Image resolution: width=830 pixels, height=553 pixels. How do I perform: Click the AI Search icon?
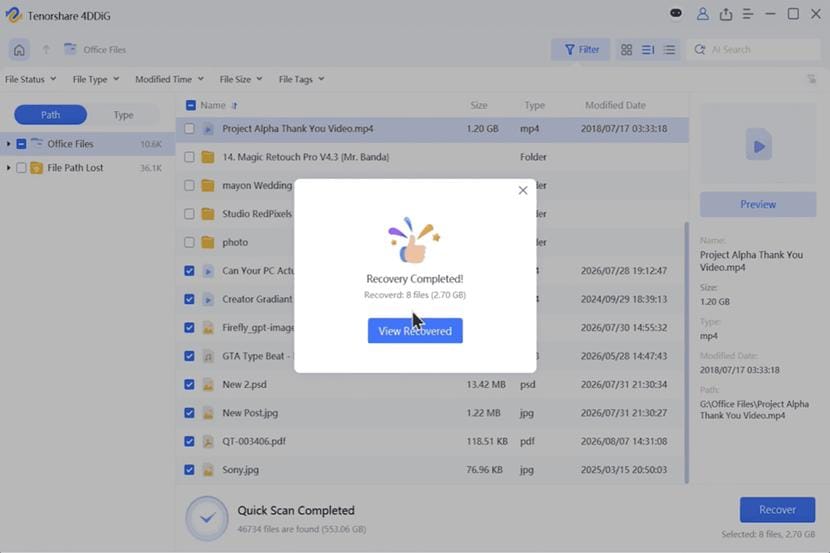tap(700, 50)
